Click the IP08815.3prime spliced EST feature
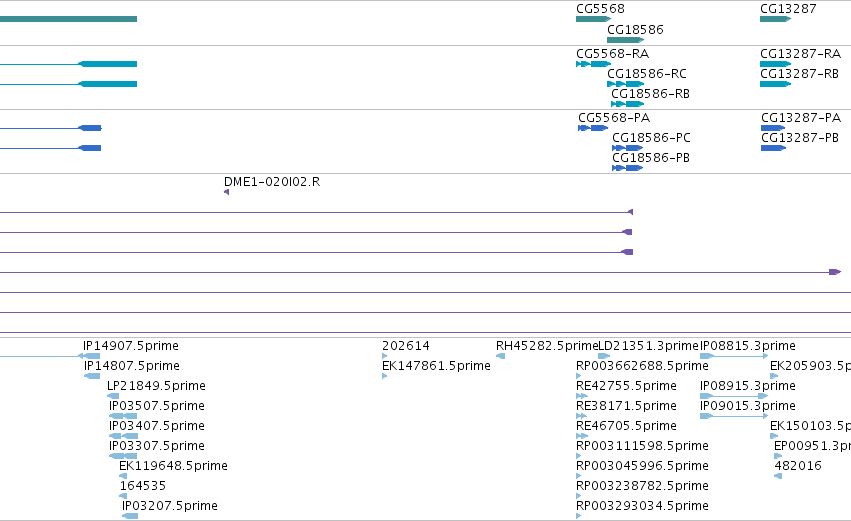Viewport: 851px width, 521px height. click(734, 356)
